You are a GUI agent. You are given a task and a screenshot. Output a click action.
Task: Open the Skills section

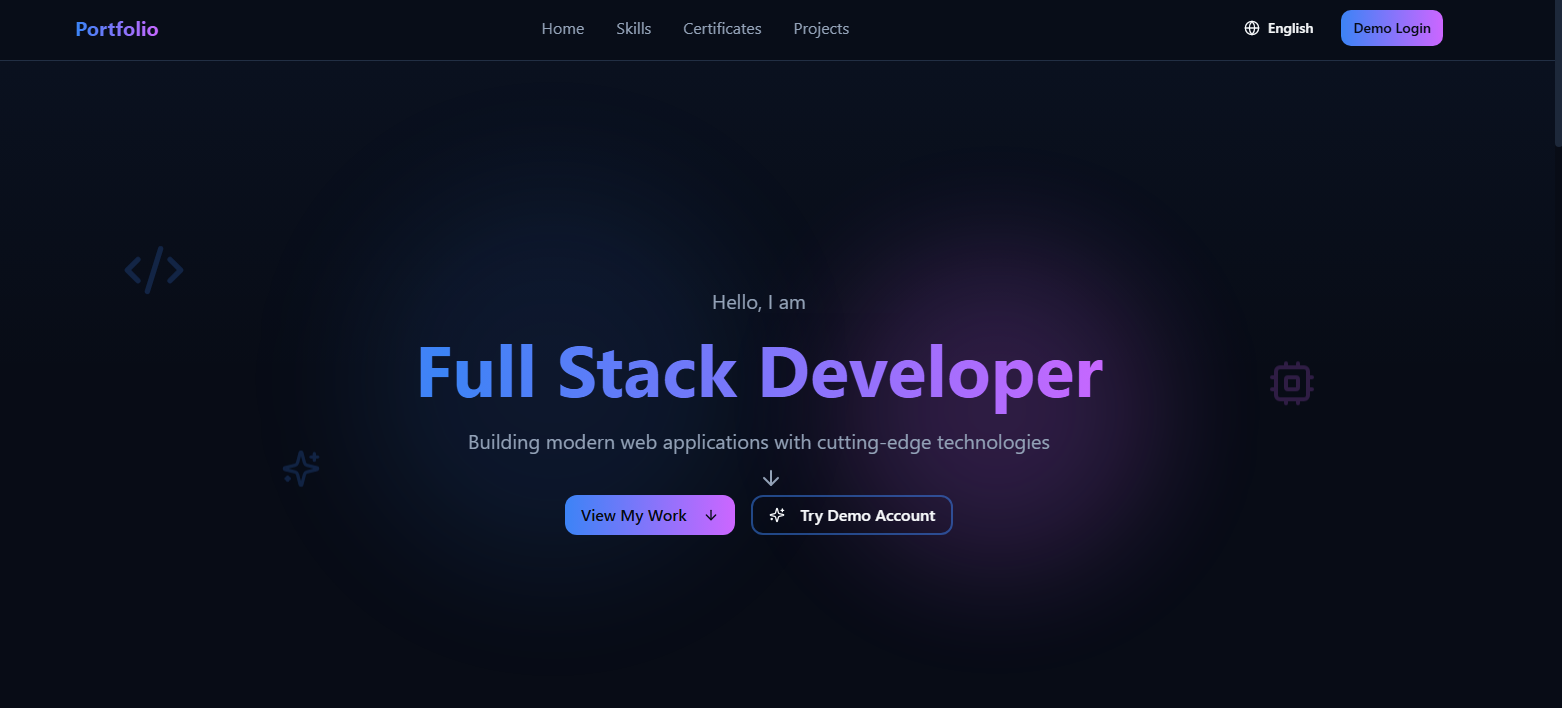tap(633, 28)
